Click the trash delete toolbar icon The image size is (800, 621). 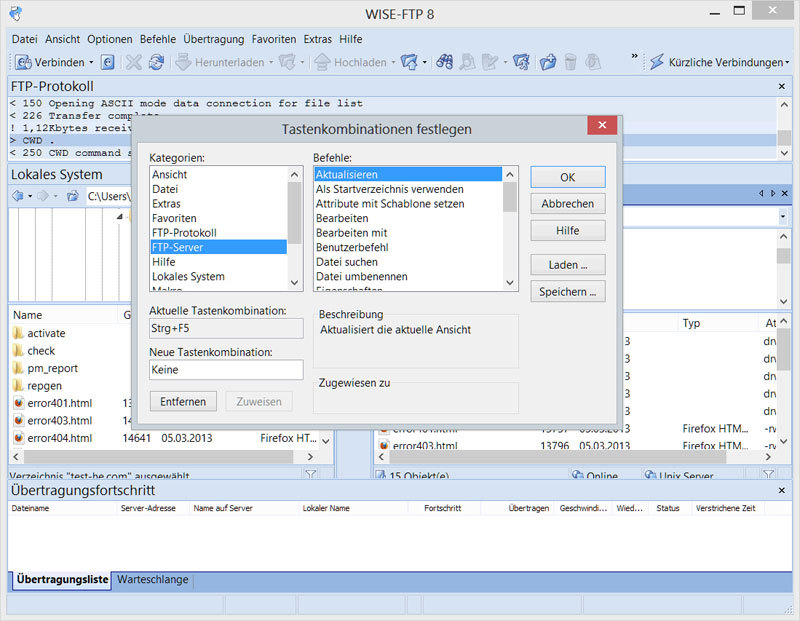(570, 62)
